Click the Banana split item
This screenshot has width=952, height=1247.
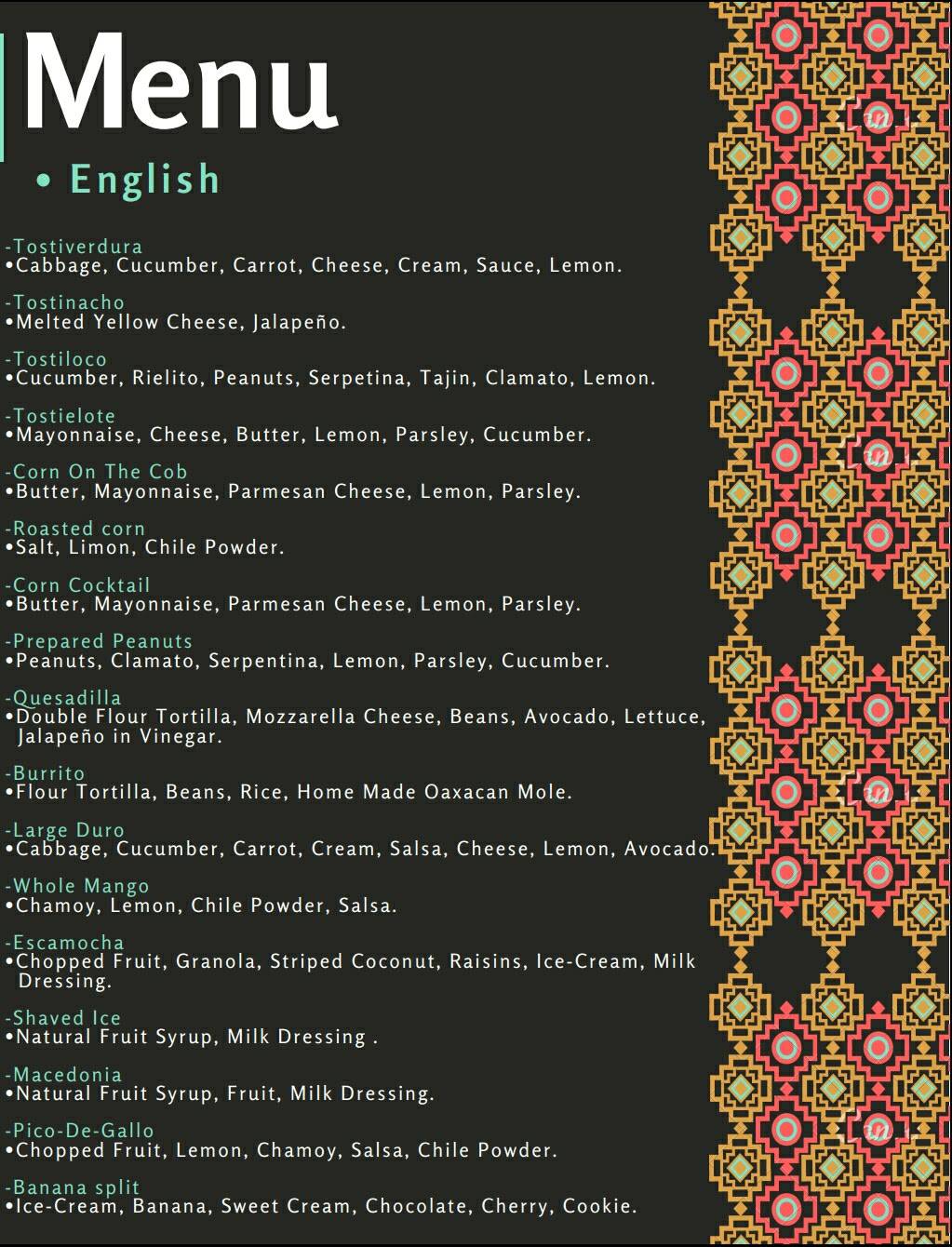point(74,1187)
